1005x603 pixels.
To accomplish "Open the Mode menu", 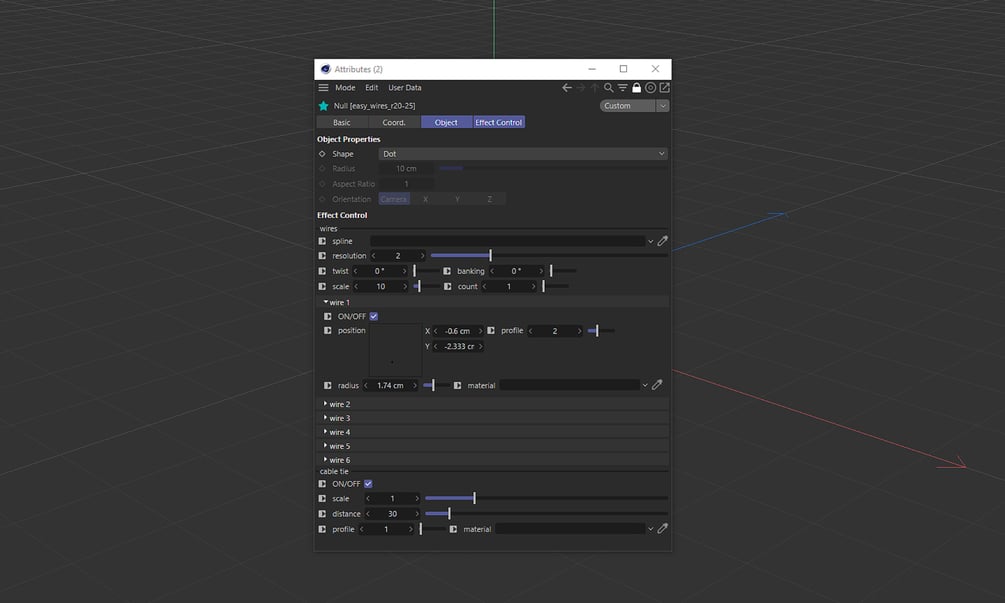I will point(345,88).
